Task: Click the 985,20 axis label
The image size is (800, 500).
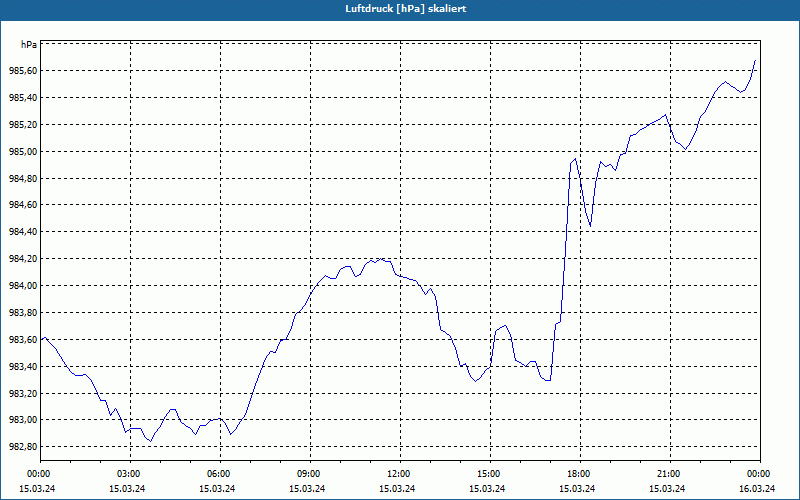Action: point(23,124)
